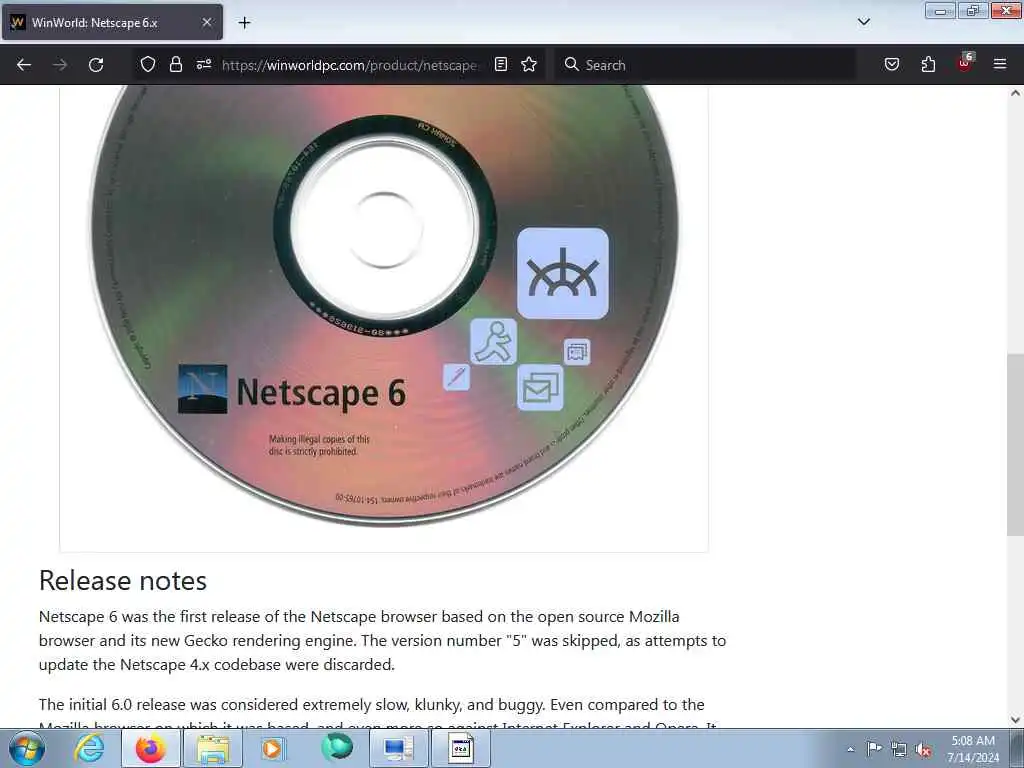Switch to Firefox in the taskbar

pos(151,748)
